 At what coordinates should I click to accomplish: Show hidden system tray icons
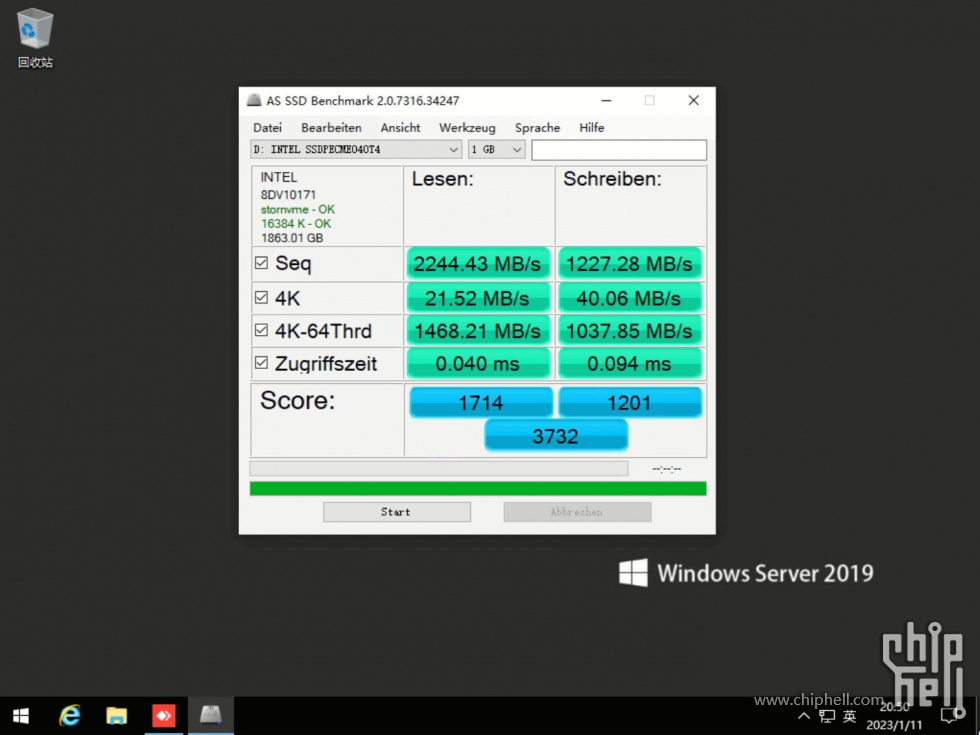click(804, 716)
